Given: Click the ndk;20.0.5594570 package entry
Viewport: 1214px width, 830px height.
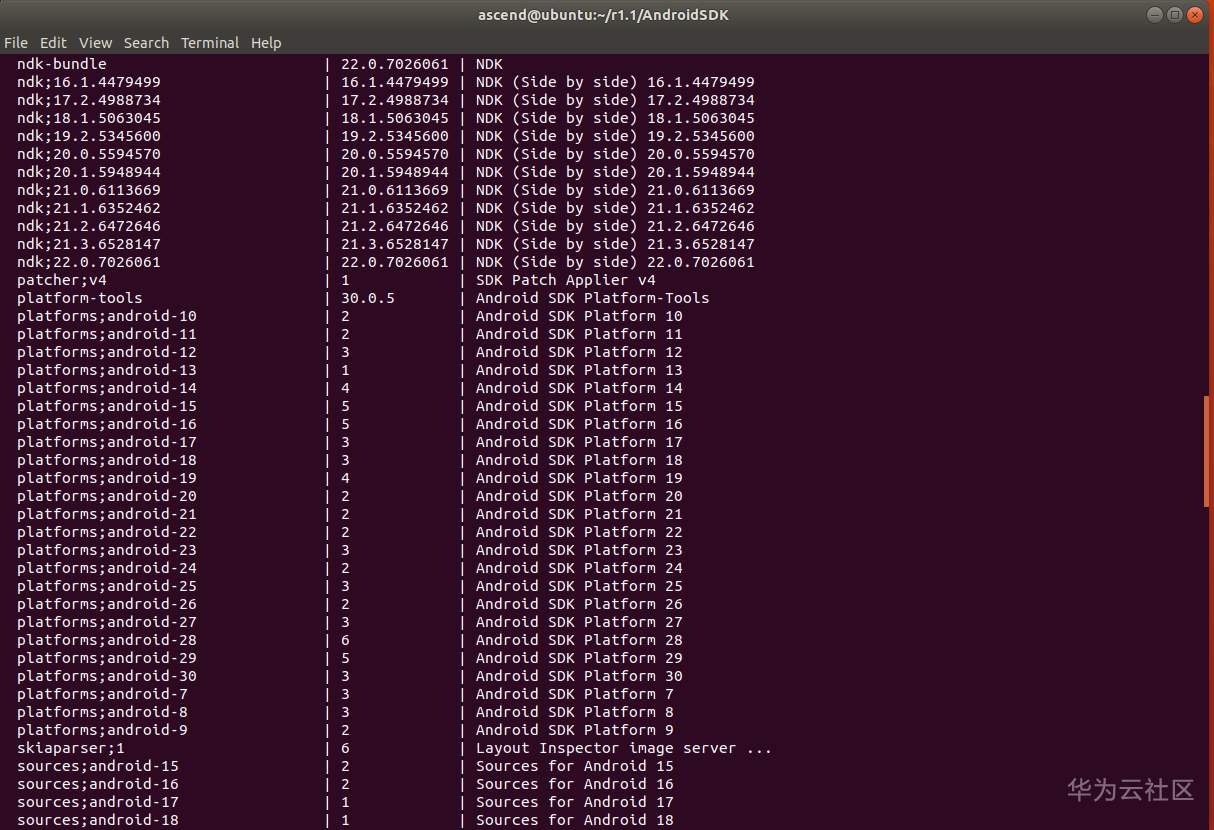Looking at the screenshot, I should coord(89,154).
